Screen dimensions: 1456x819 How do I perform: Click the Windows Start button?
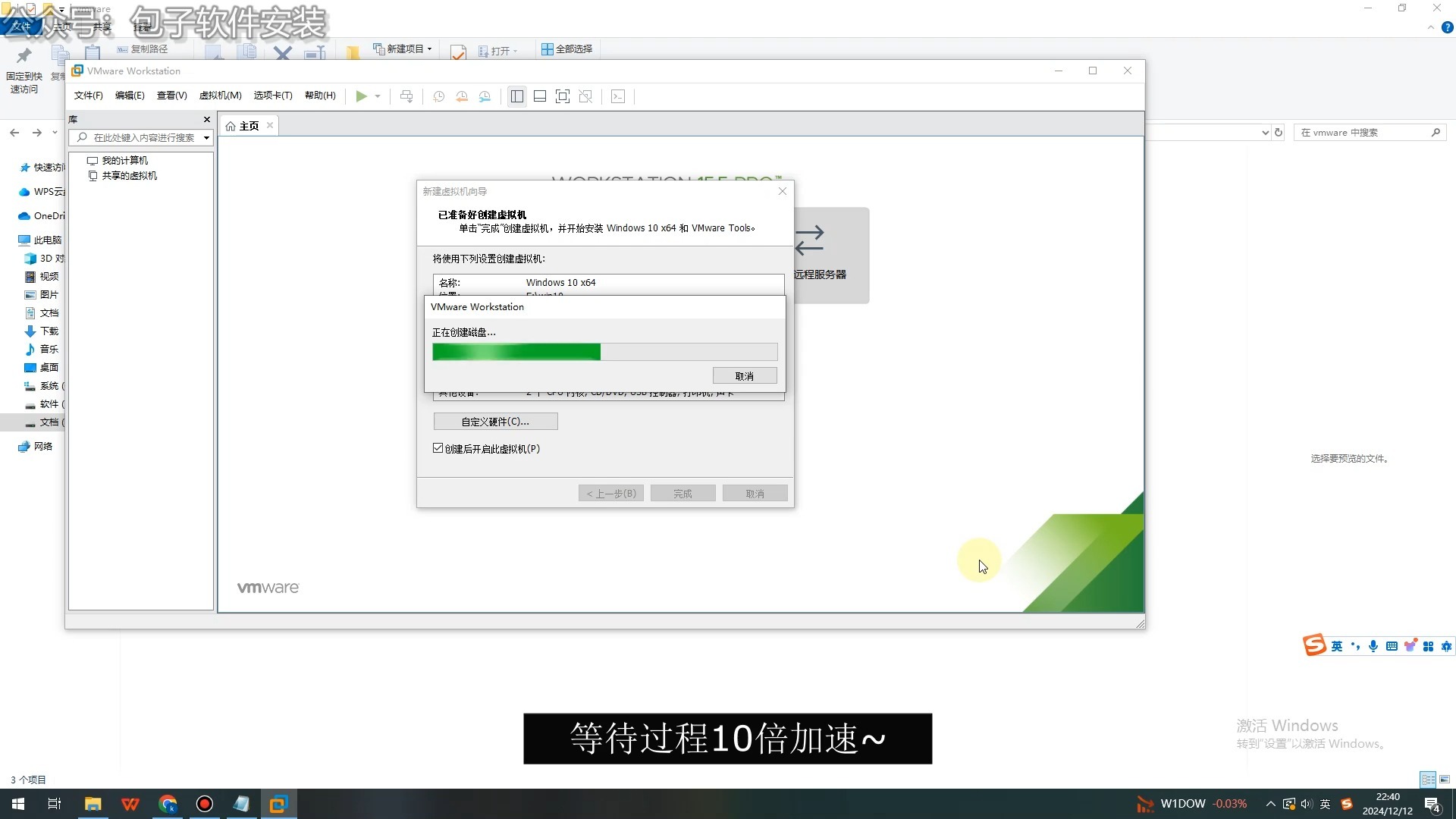point(18,804)
